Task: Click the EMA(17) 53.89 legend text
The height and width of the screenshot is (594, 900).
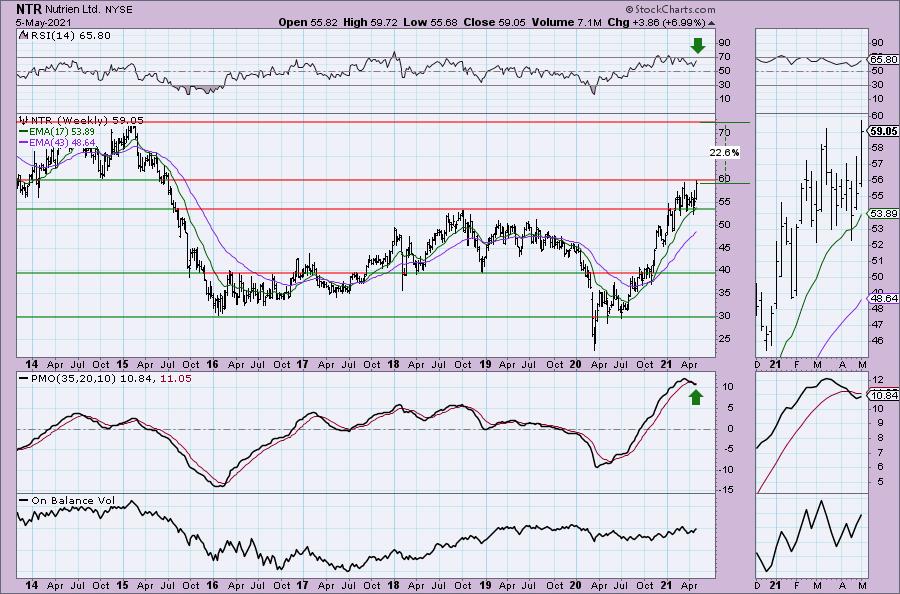Action: point(62,131)
